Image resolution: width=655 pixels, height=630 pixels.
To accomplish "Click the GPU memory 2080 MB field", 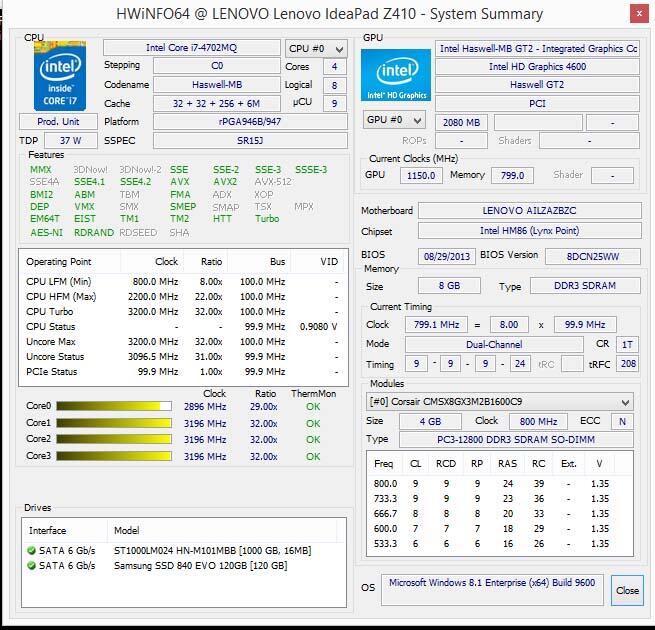I will (461, 122).
